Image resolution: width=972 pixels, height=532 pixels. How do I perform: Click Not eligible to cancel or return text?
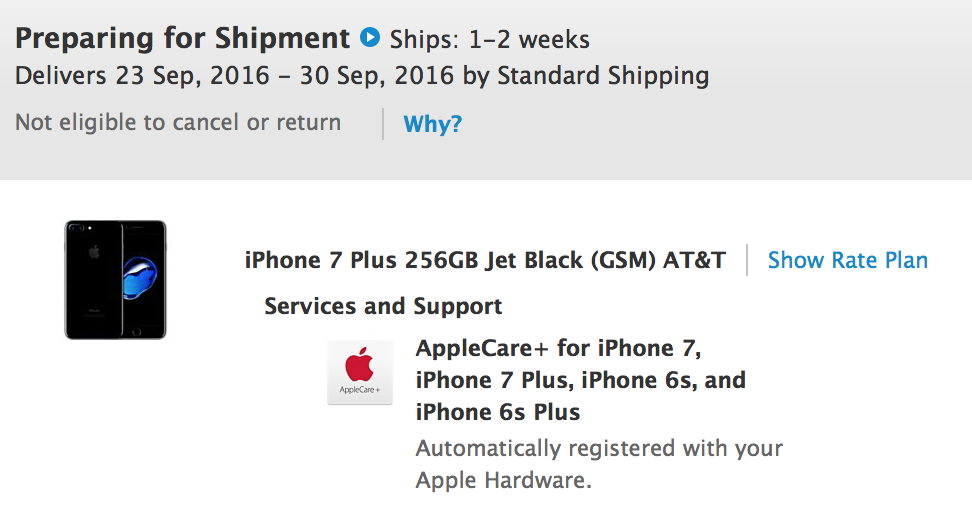[x=178, y=122]
